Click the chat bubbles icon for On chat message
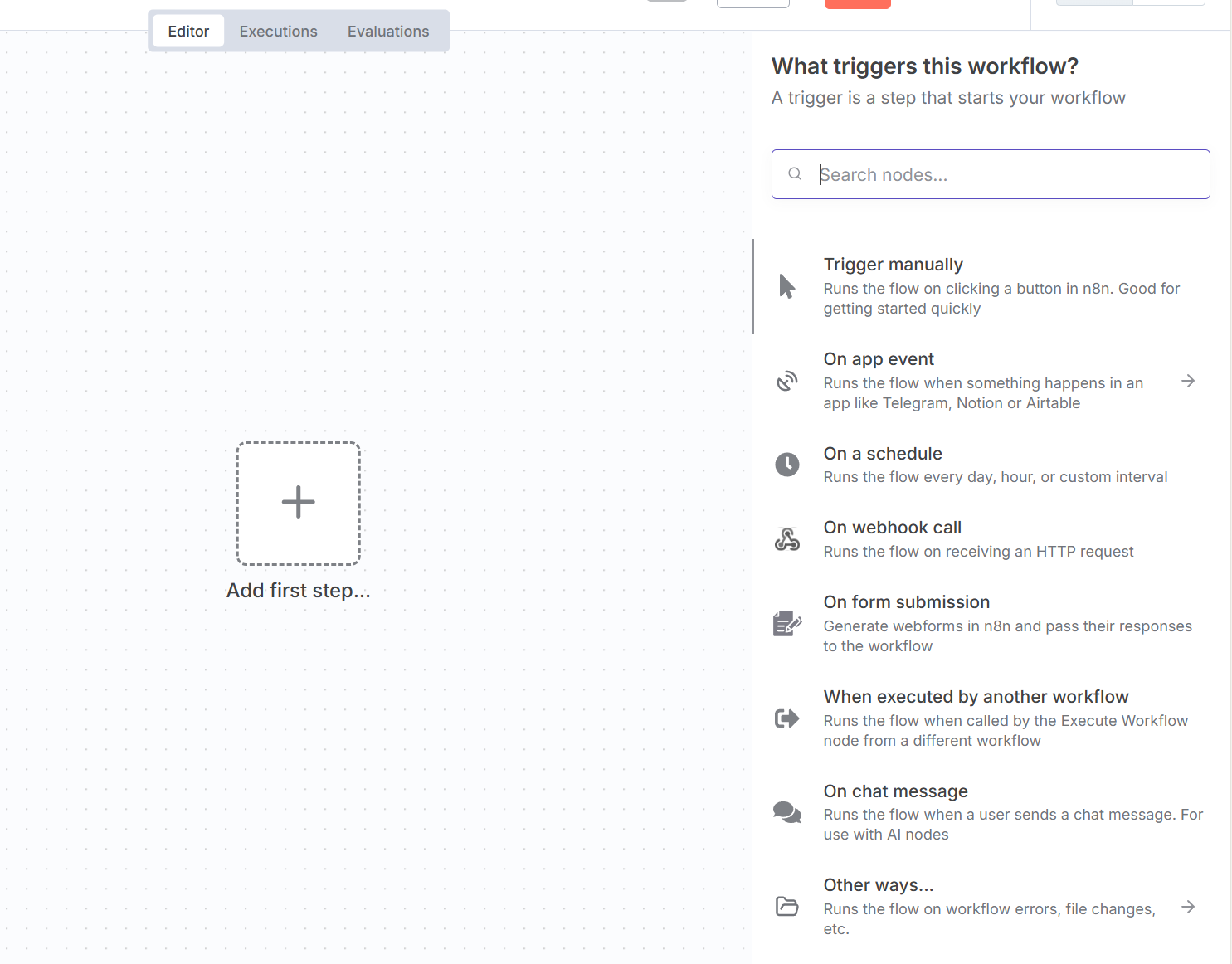This screenshot has width=1232, height=964. point(786,812)
